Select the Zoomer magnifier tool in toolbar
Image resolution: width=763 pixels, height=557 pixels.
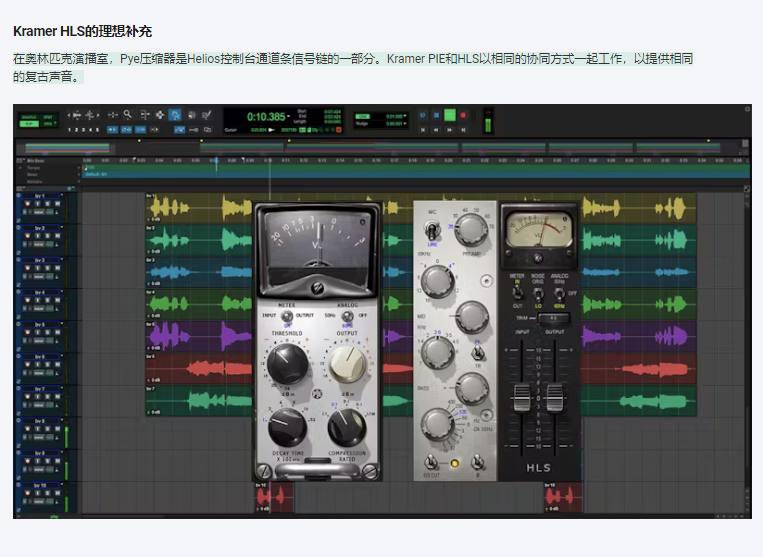point(127,114)
